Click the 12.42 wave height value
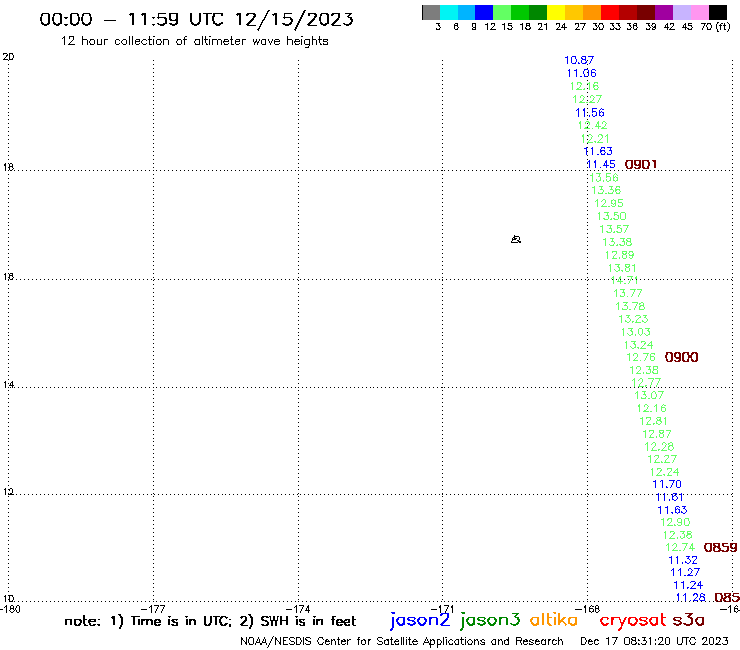The height and width of the screenshot is (650, 740). pyautogui.click(x=592, y=125)
